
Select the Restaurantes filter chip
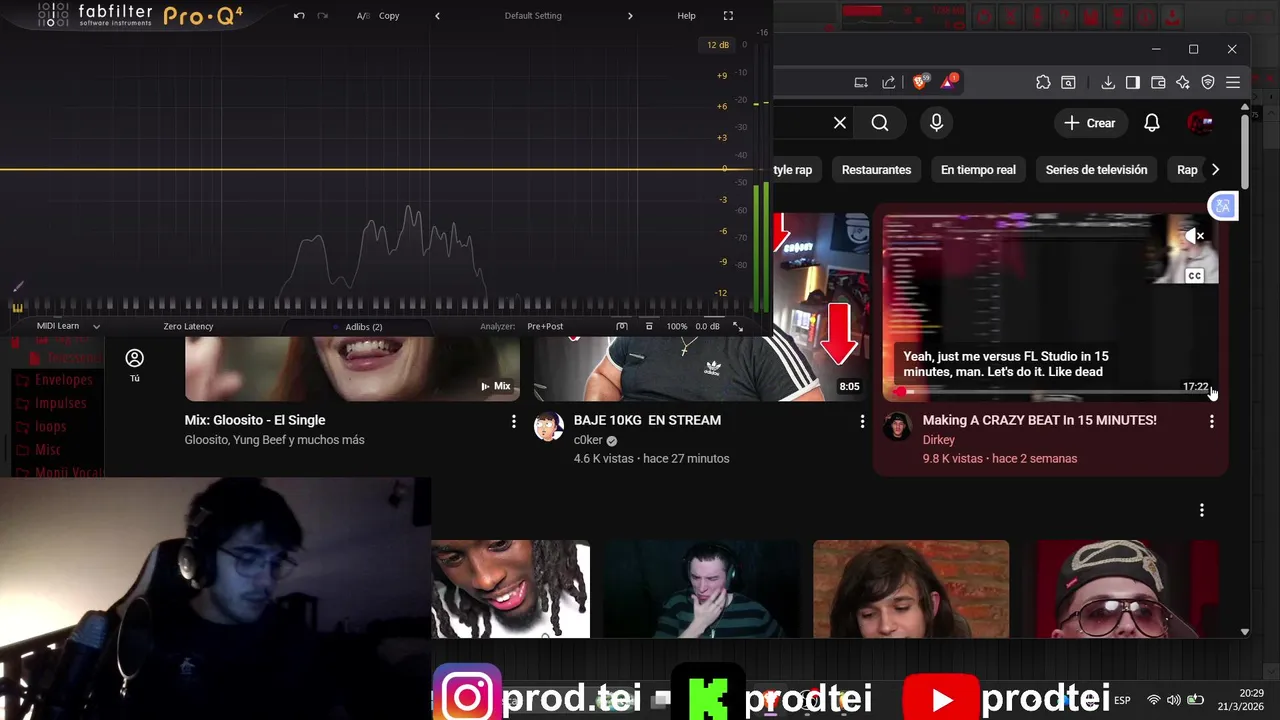tap(876, 170)
